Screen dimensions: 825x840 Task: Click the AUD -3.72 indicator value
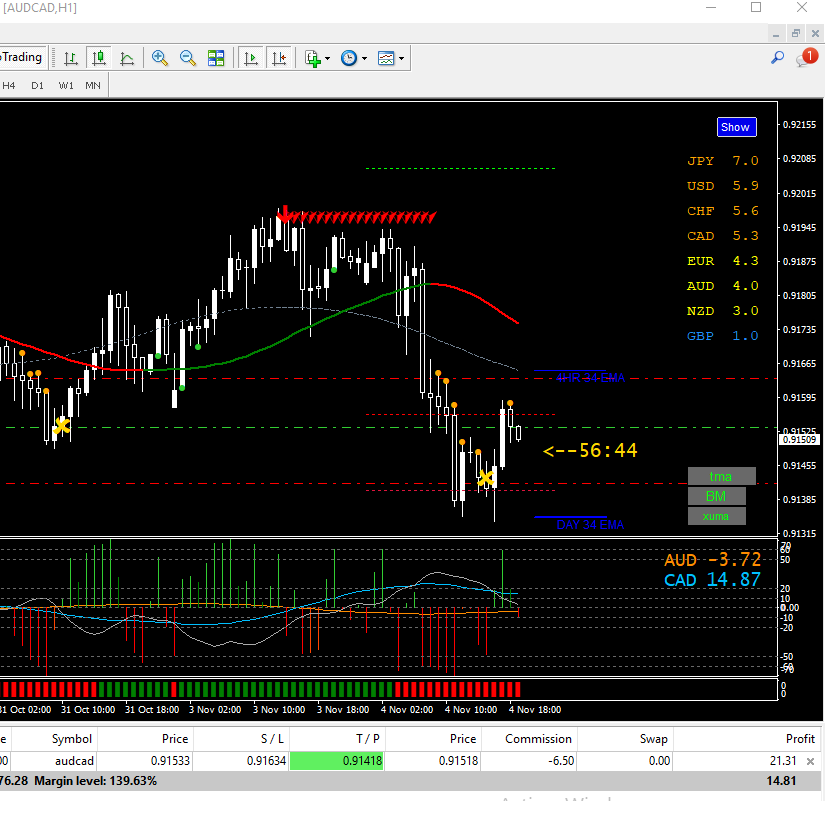(712, 560)
